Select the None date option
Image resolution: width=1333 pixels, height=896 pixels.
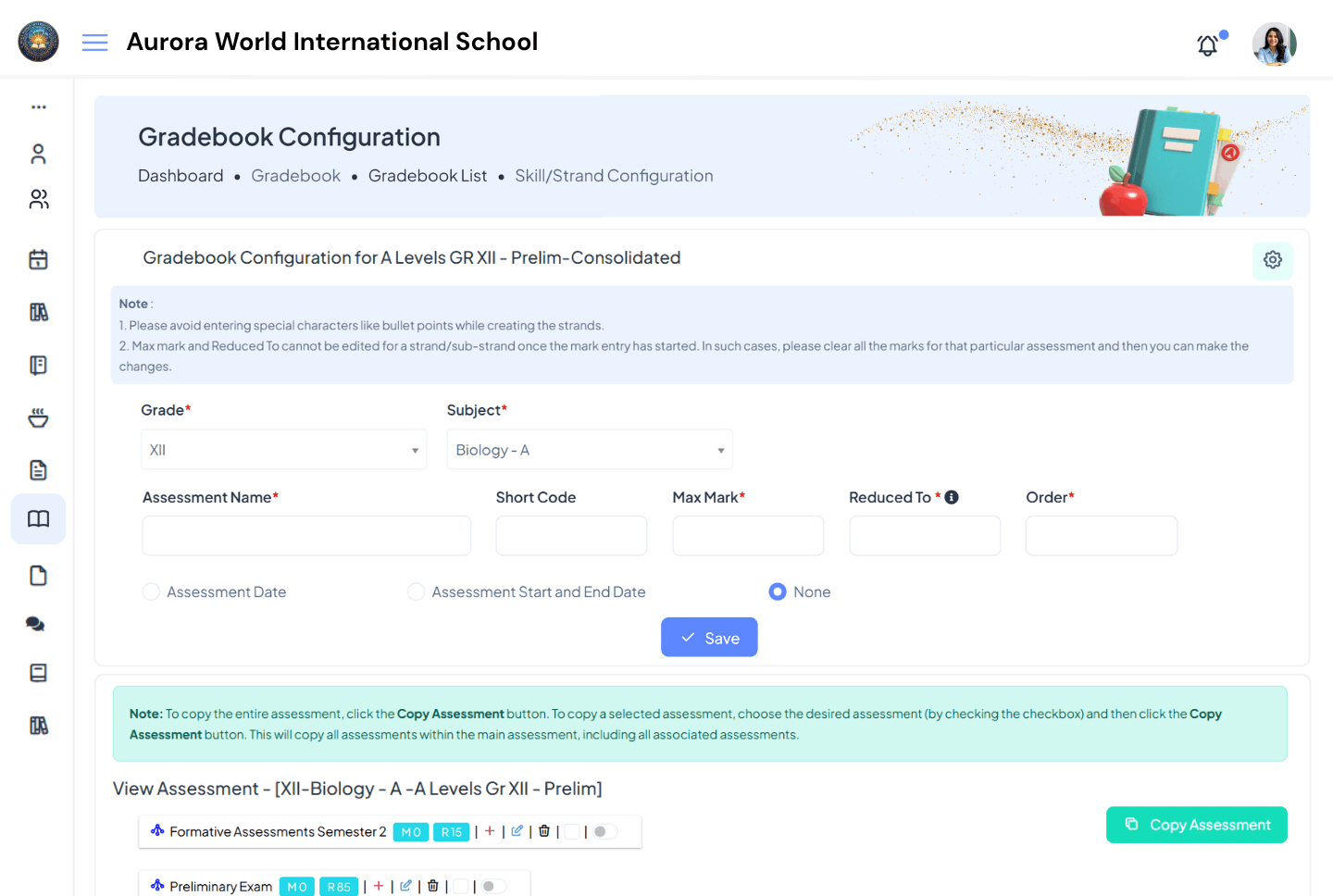tap(777, 591)
